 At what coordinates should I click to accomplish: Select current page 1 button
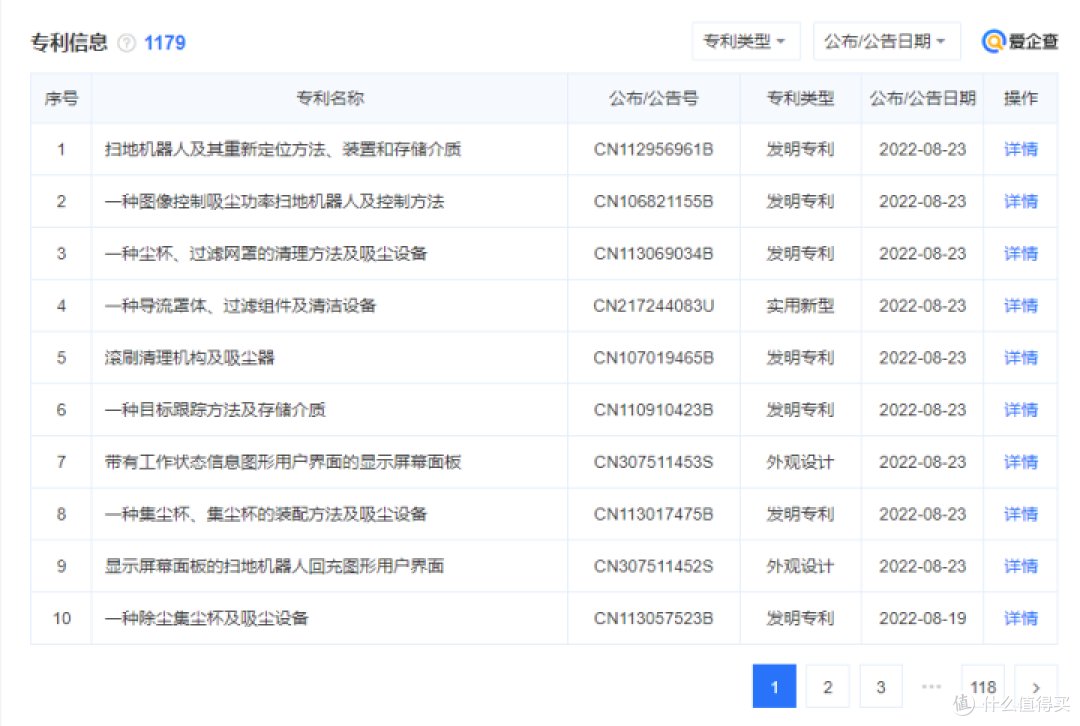(x=774, y=687)
